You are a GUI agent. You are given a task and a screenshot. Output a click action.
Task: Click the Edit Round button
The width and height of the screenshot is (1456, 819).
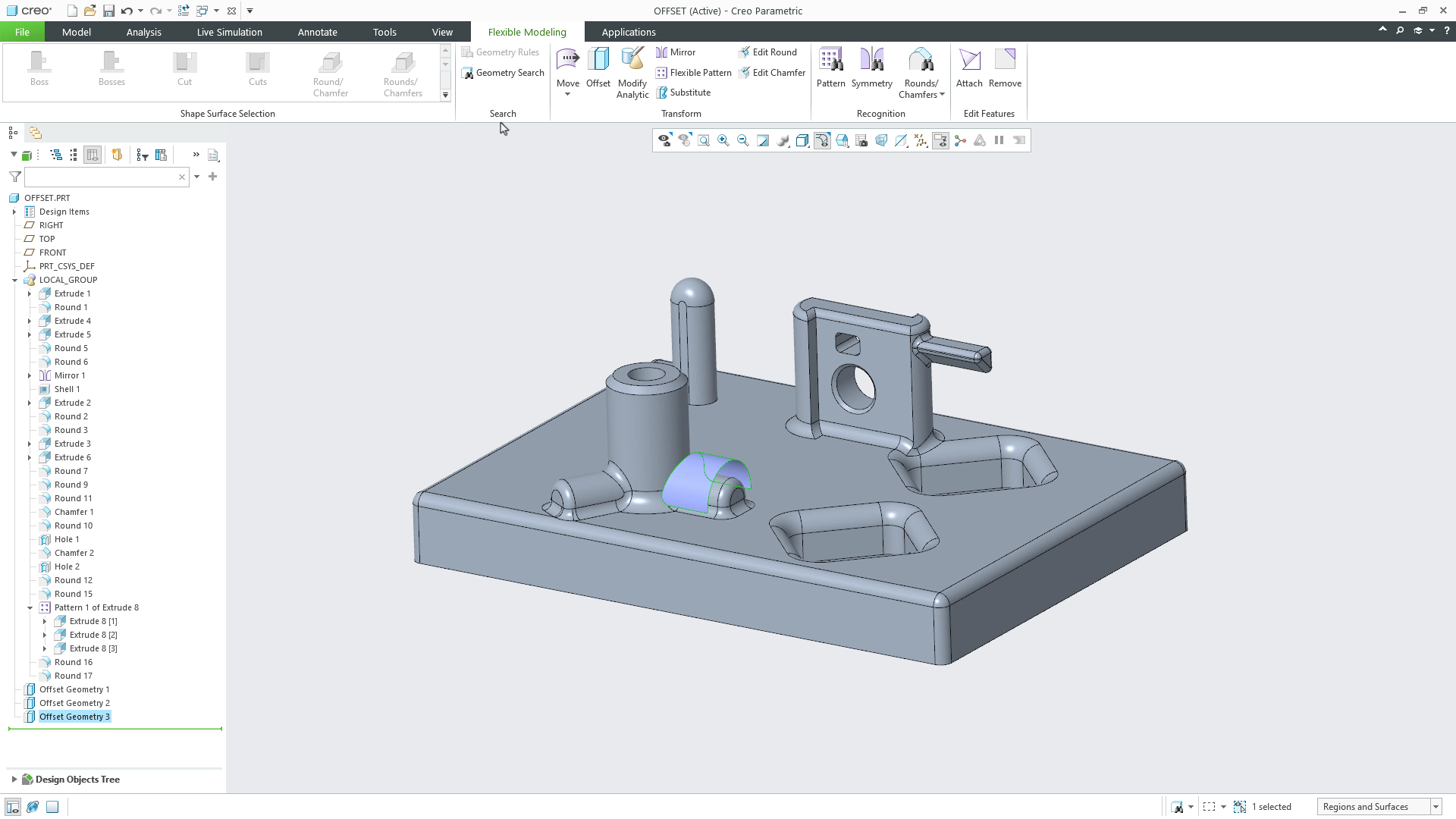coord(767,52)
